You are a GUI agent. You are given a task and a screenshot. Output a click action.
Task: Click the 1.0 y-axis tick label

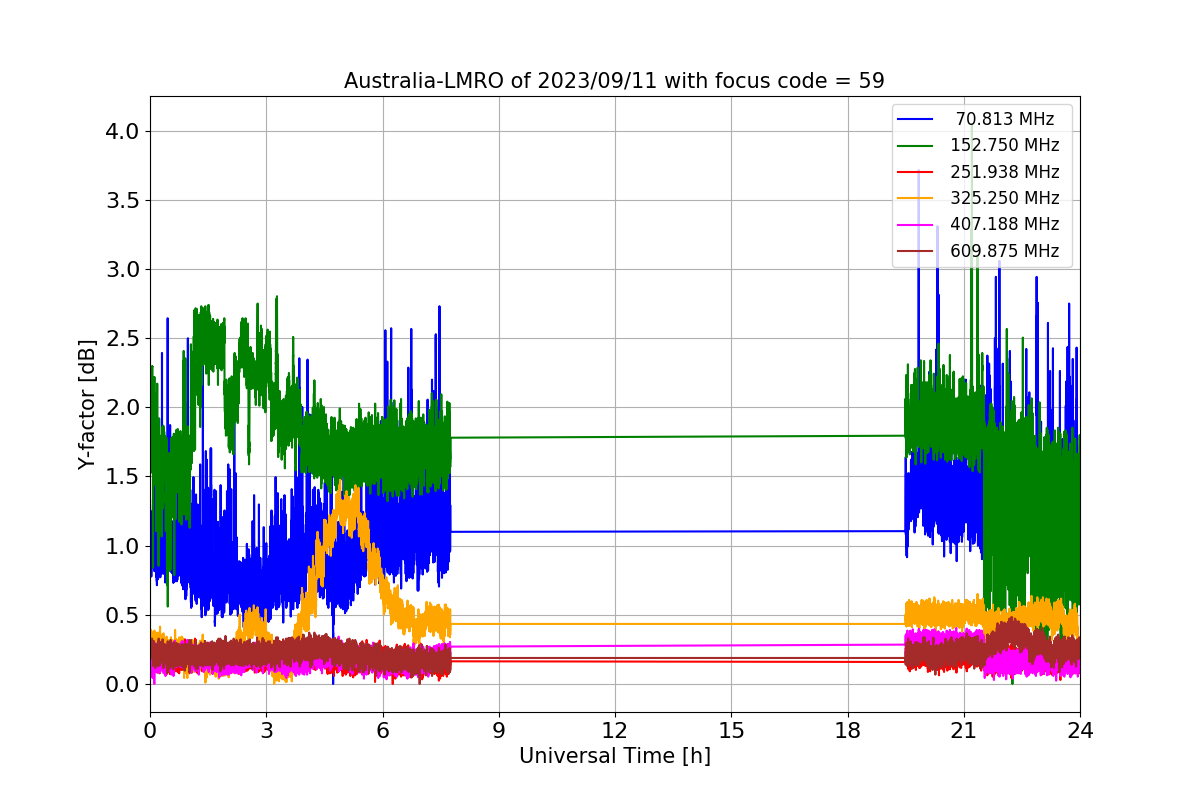point(123,546)
